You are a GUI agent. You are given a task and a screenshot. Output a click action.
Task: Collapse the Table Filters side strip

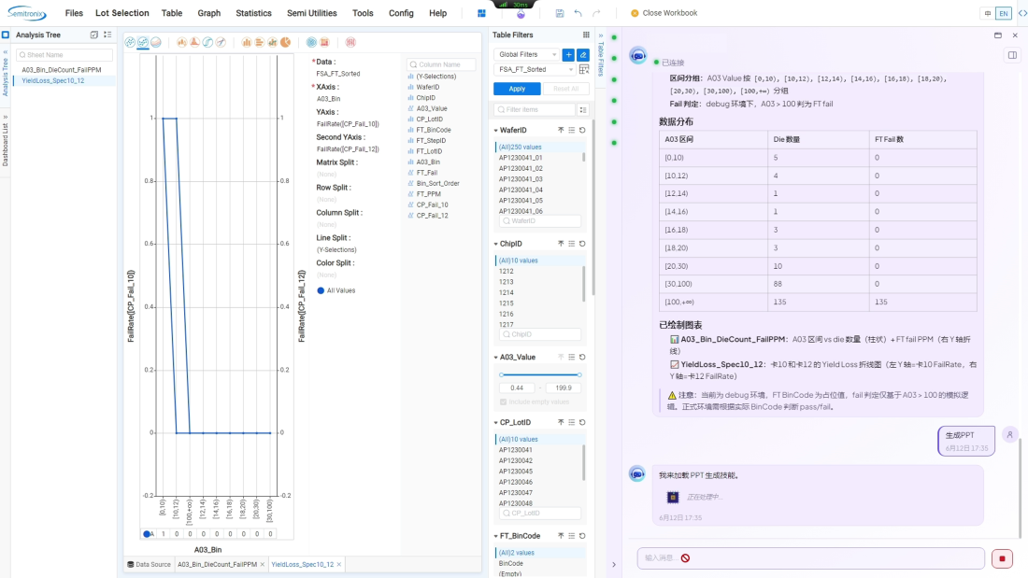(x=601, y=35)
